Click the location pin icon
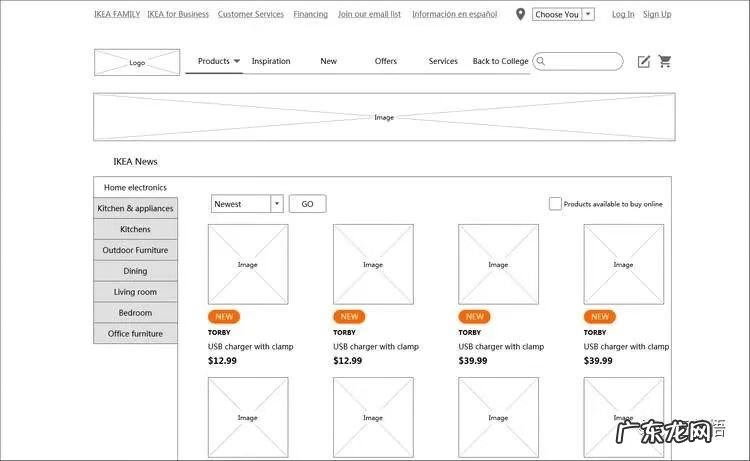The width and height of the screenshot is (750, 461). tap(520, 14)
